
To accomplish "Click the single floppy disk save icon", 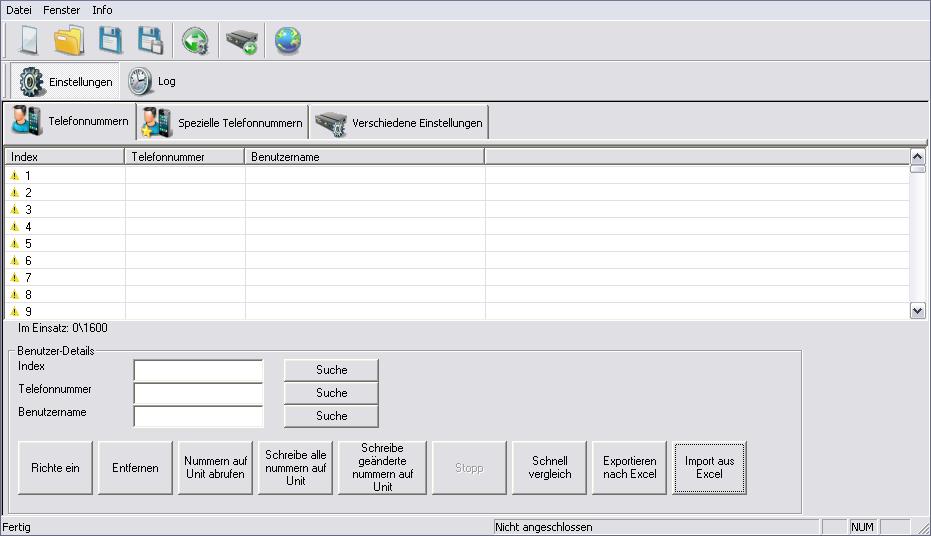I will (110, 41).
